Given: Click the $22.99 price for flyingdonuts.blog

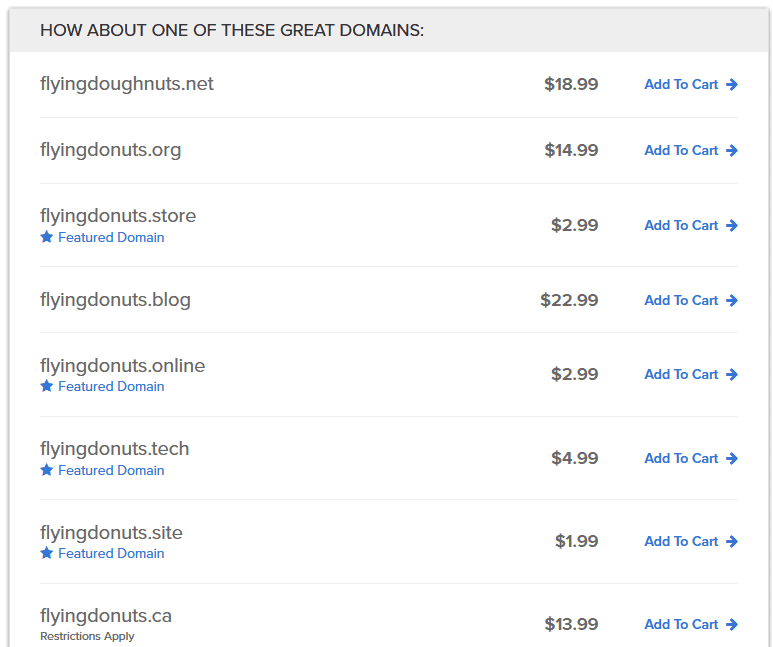Looking at the screenshot, I should pos(569,300).
